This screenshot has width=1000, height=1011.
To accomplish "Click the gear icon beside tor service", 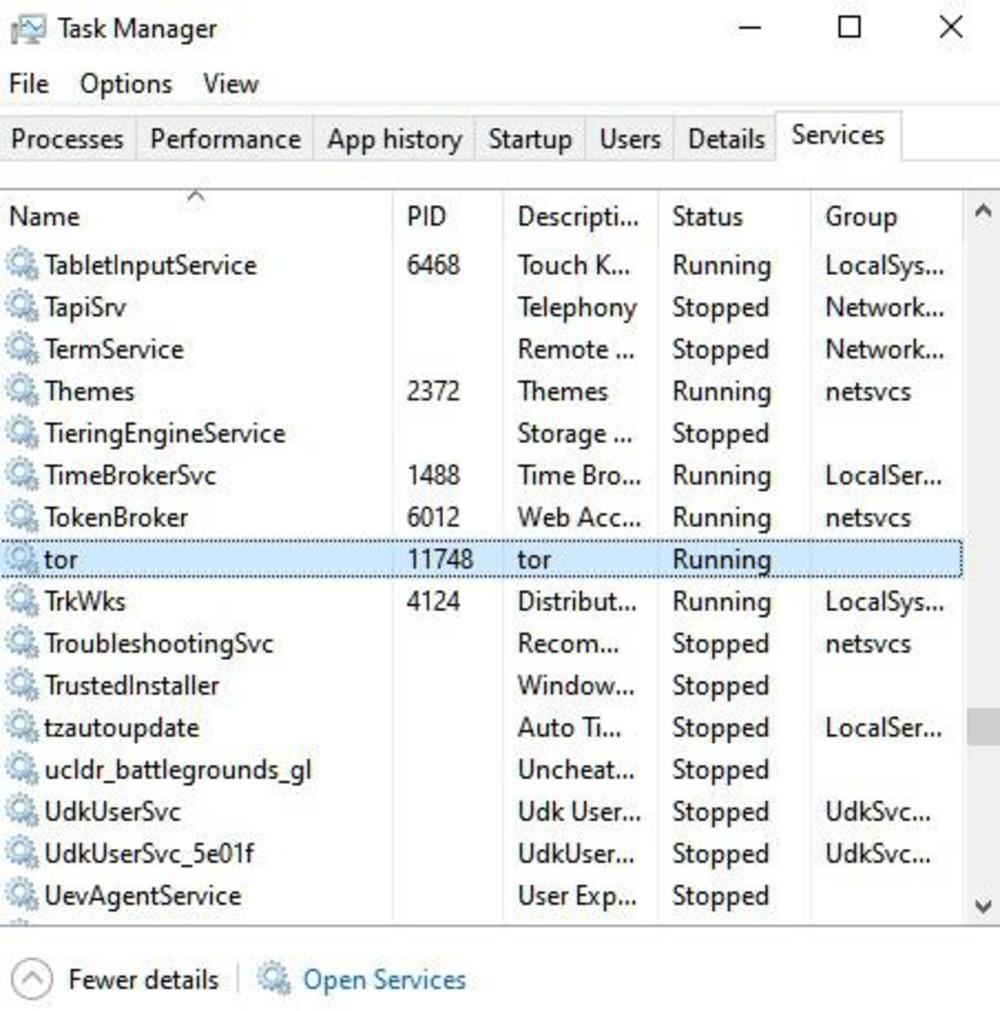I will coord(22,559).
